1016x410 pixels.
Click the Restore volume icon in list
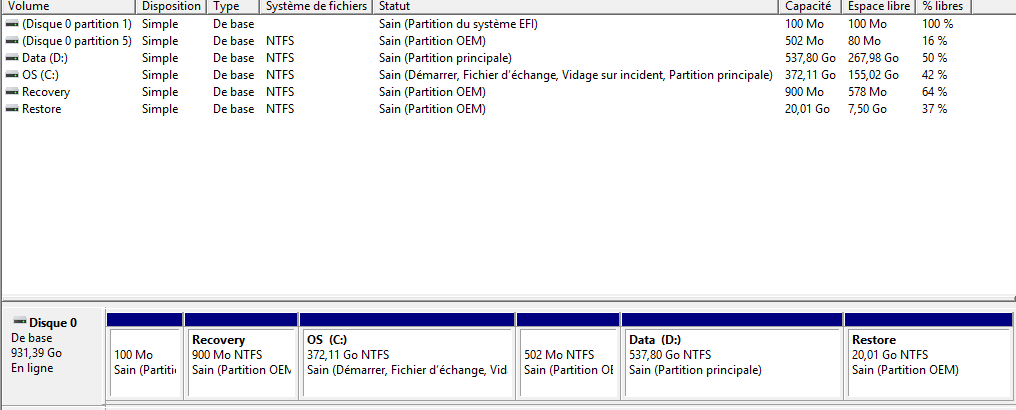click(12, 109)
